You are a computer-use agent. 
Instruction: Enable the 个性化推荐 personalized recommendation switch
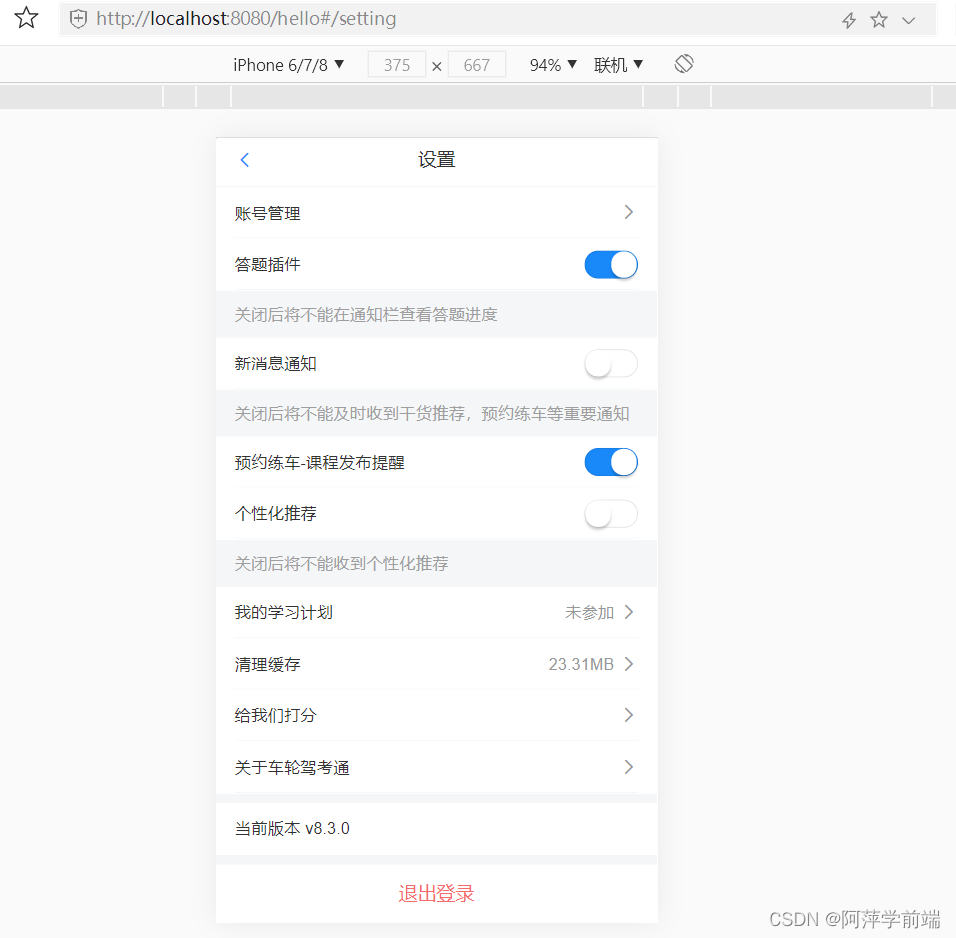pyautogui.click(x=611, y=513)
